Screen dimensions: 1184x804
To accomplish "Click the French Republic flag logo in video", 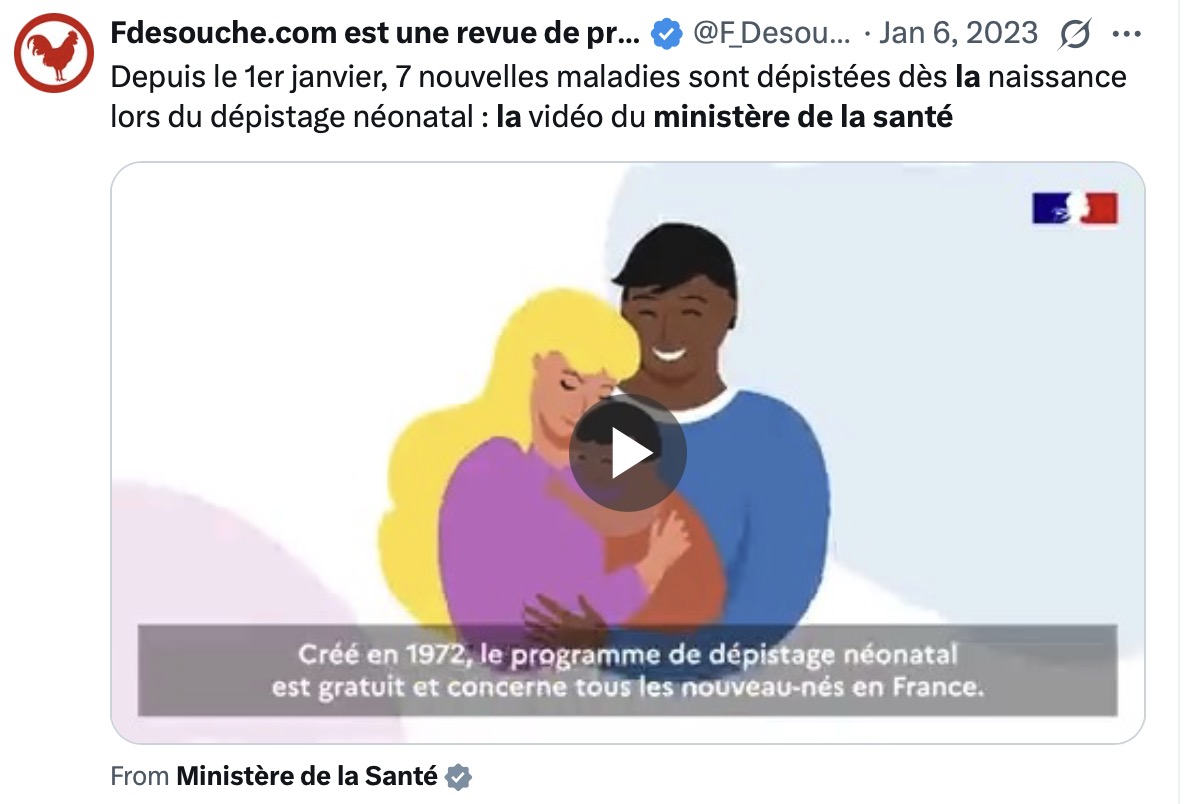I will click(x=1075, y=208).
